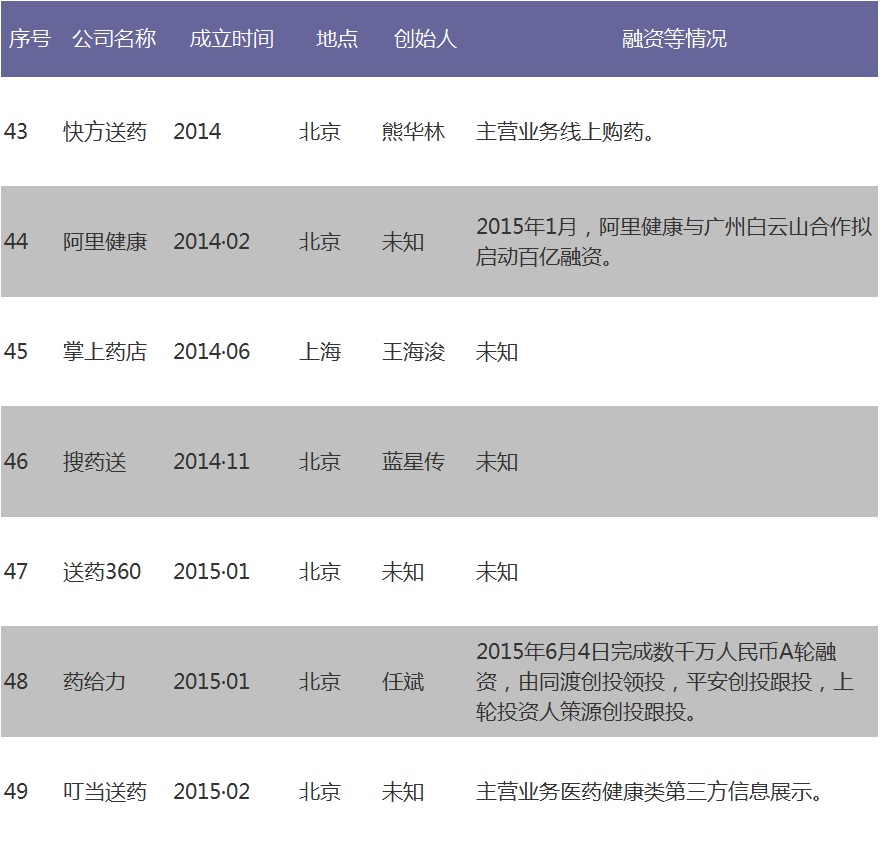Select company name 掌上药店
Image resolution: width=880 pixels, height=848 pixels.
(105, 352)
